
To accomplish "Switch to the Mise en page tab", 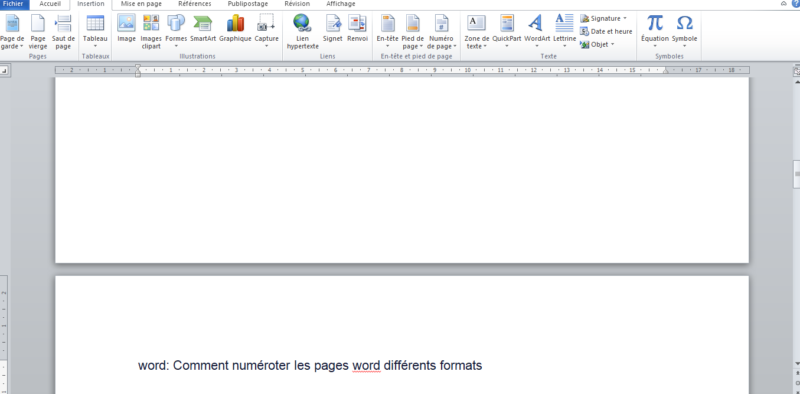I will click(x=141, y=4).
